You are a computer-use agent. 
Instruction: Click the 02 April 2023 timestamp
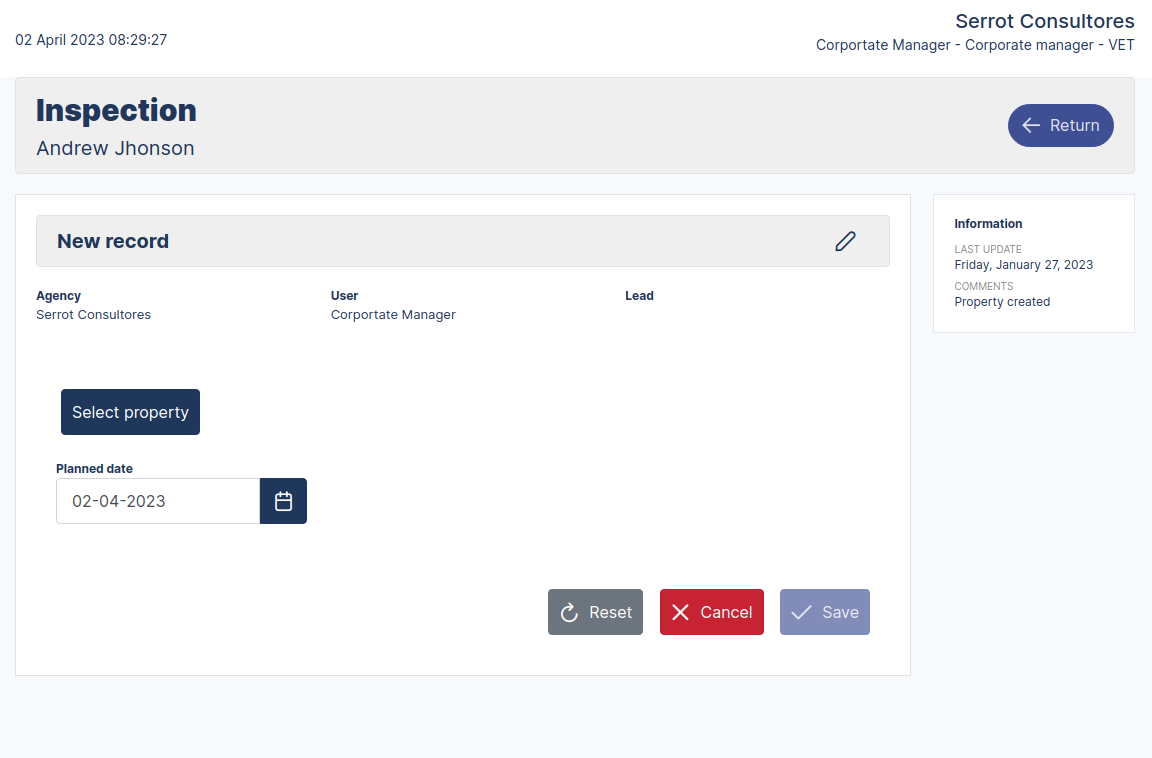coord(91,40)
